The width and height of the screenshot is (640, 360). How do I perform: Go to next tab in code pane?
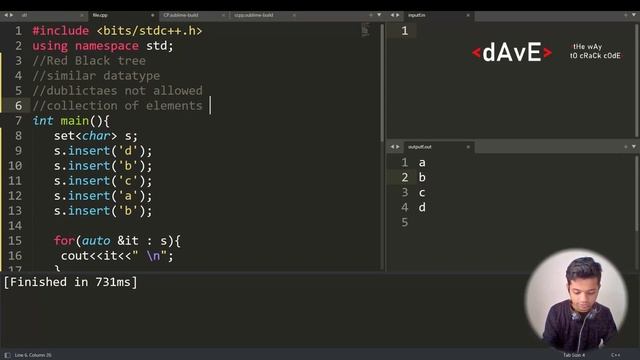(x=11, y=15)
